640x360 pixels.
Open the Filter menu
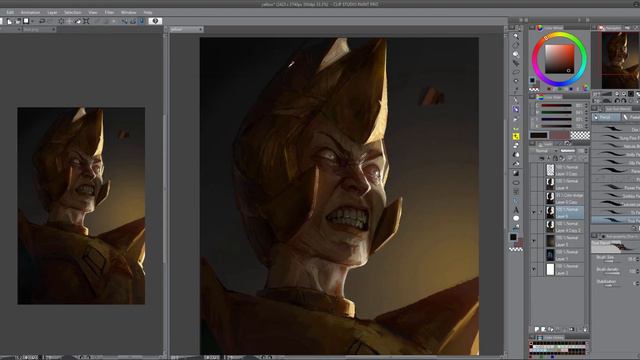click(x=109, y=12)
